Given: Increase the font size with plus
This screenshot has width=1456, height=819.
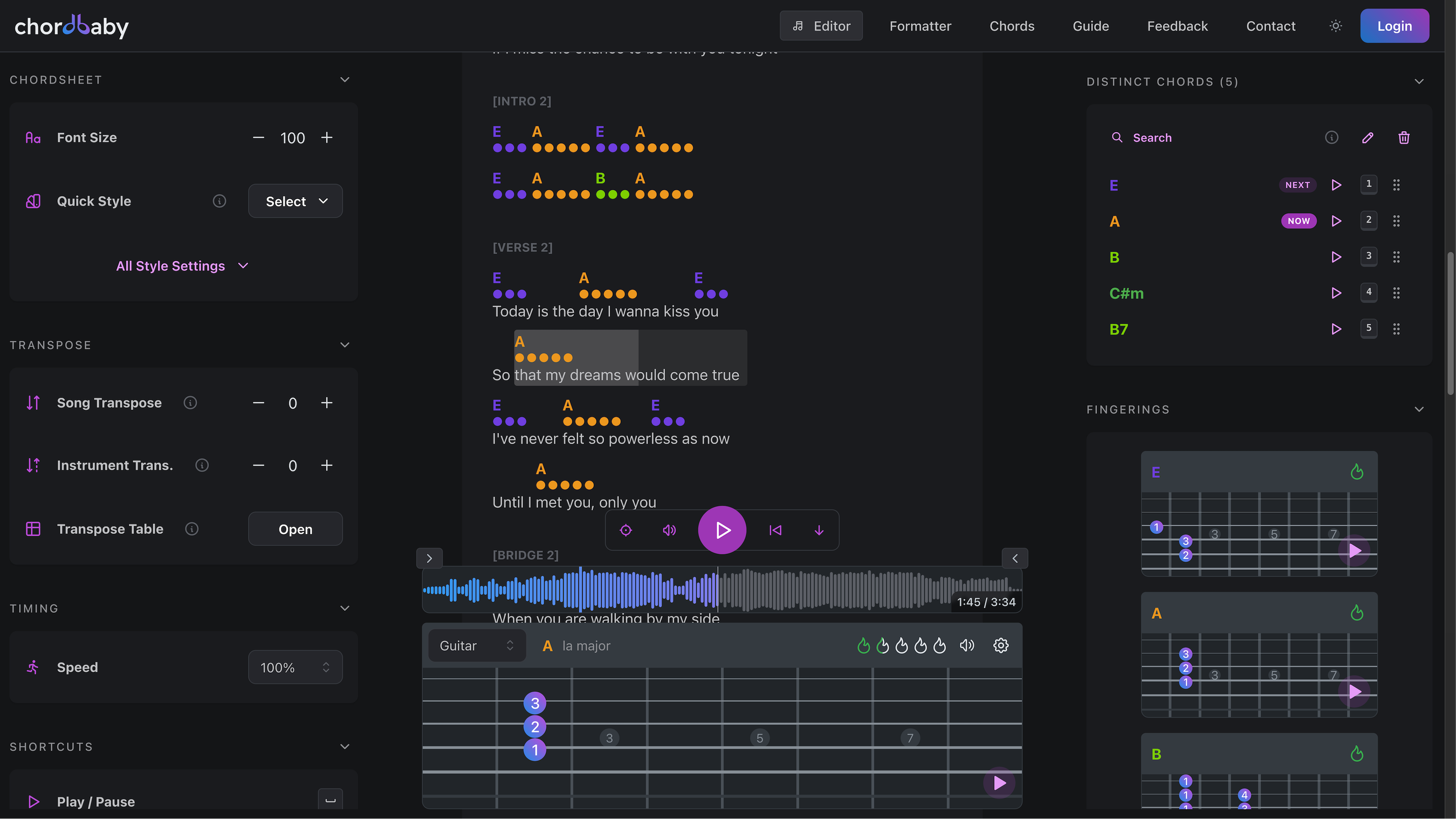Looking at the screenshot, I should tap(327, 138).
